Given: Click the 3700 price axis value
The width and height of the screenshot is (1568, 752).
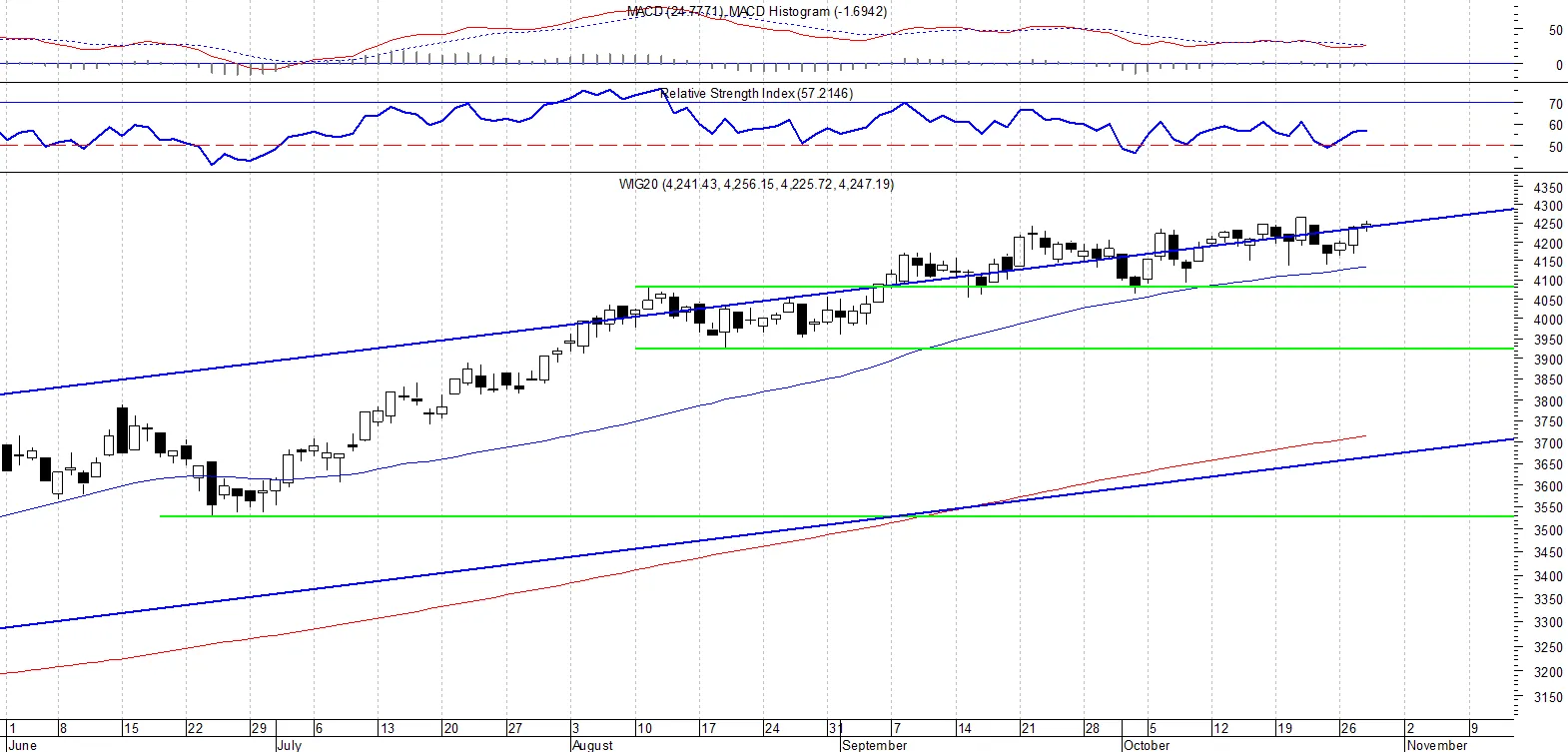Looking at the screenshot, I should tap(1547, 443).
